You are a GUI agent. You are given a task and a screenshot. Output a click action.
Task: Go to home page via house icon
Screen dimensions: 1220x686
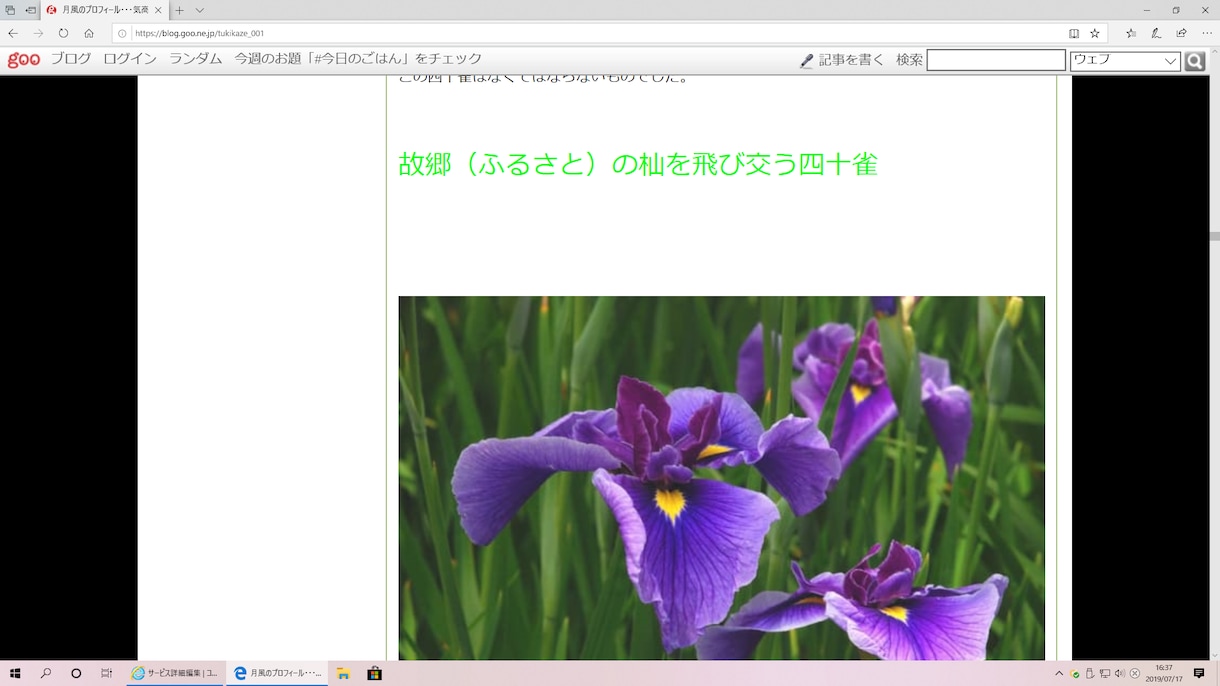89,33
